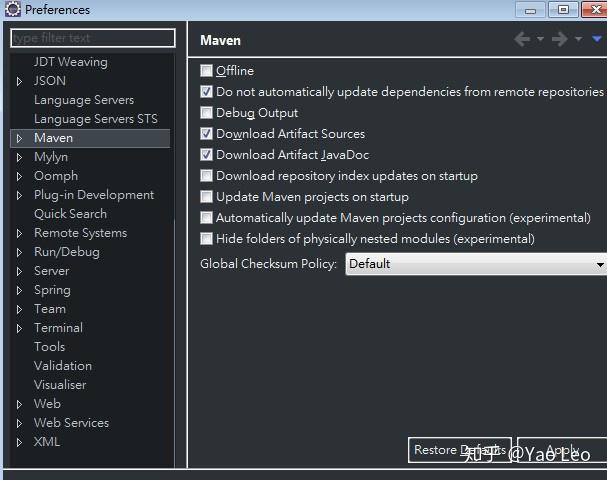The width and height of the screenshot is (607, 480).
Task: Open the back history dropdown arrow
Action: 540,39
